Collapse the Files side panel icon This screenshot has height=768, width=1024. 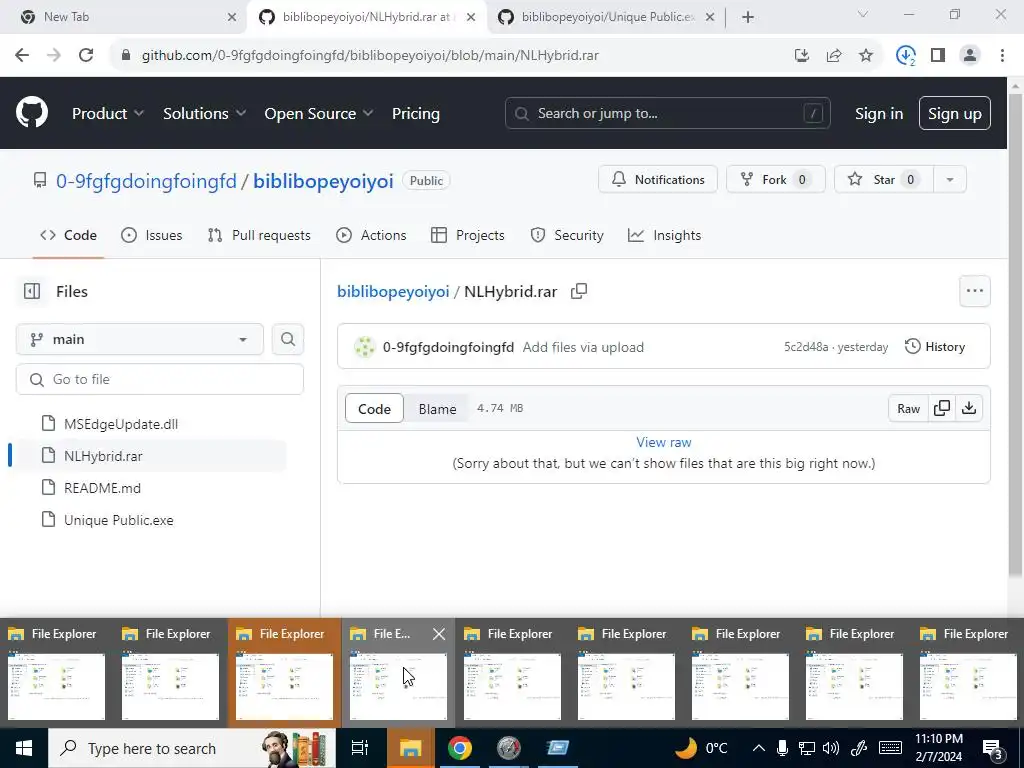pos(32,291)
